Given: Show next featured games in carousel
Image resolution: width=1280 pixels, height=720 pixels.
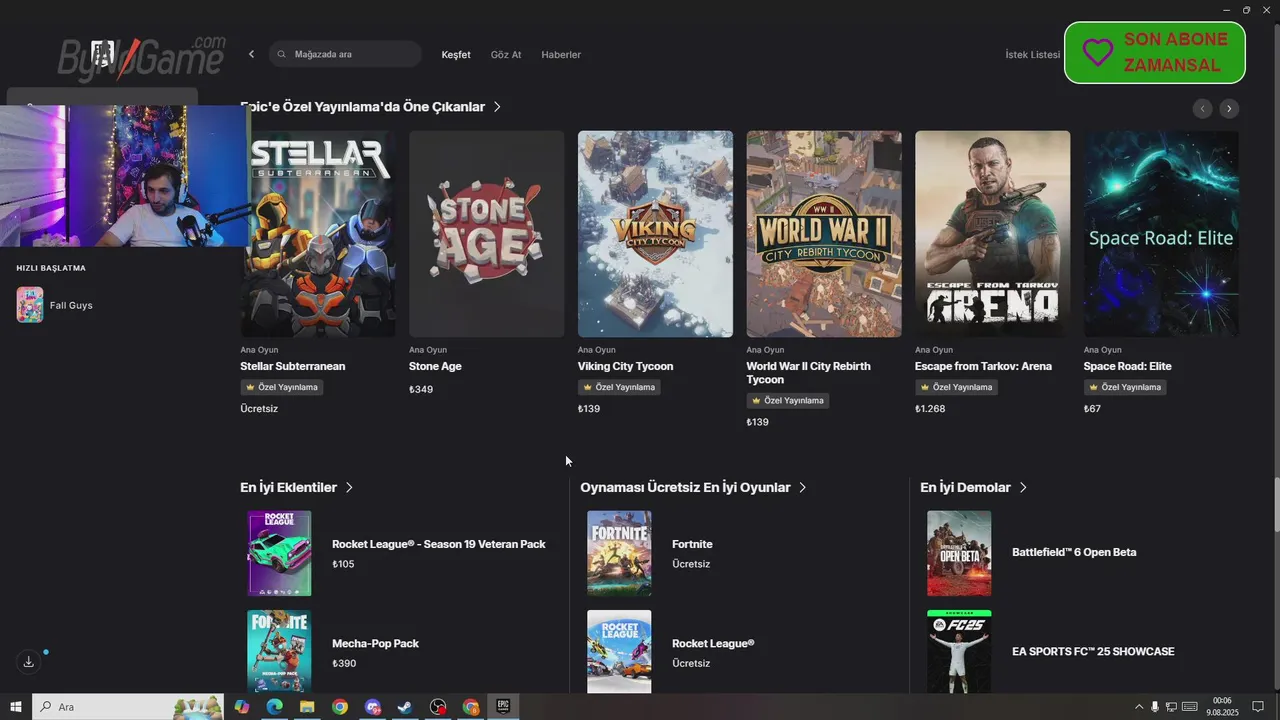Looking at the screenshot, I should point(1230,108).
